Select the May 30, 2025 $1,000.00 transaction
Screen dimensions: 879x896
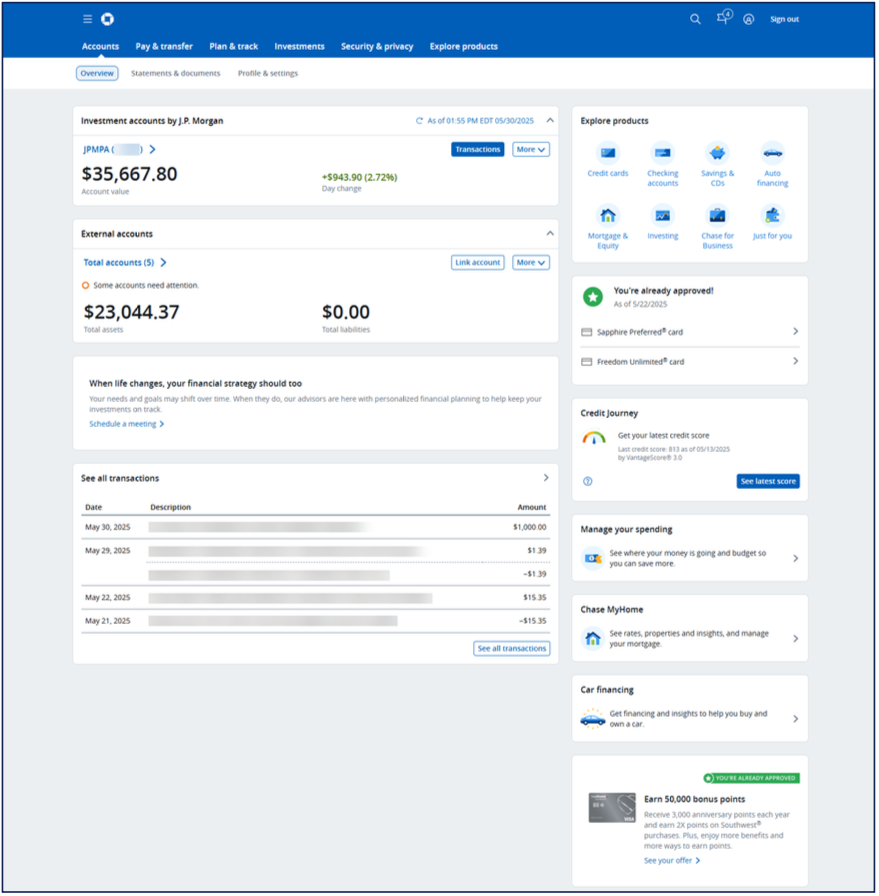coord(316,528)
